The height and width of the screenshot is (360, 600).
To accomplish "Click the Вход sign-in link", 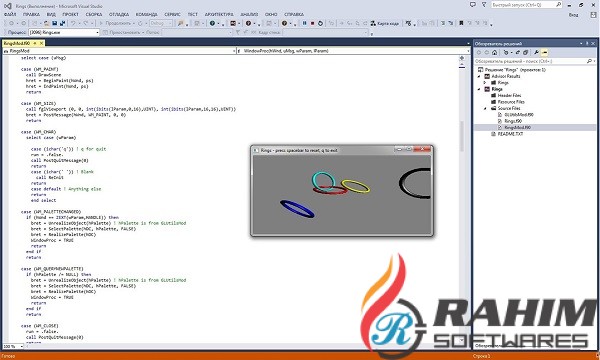I will pyautogui.click(x=573, y=15).
